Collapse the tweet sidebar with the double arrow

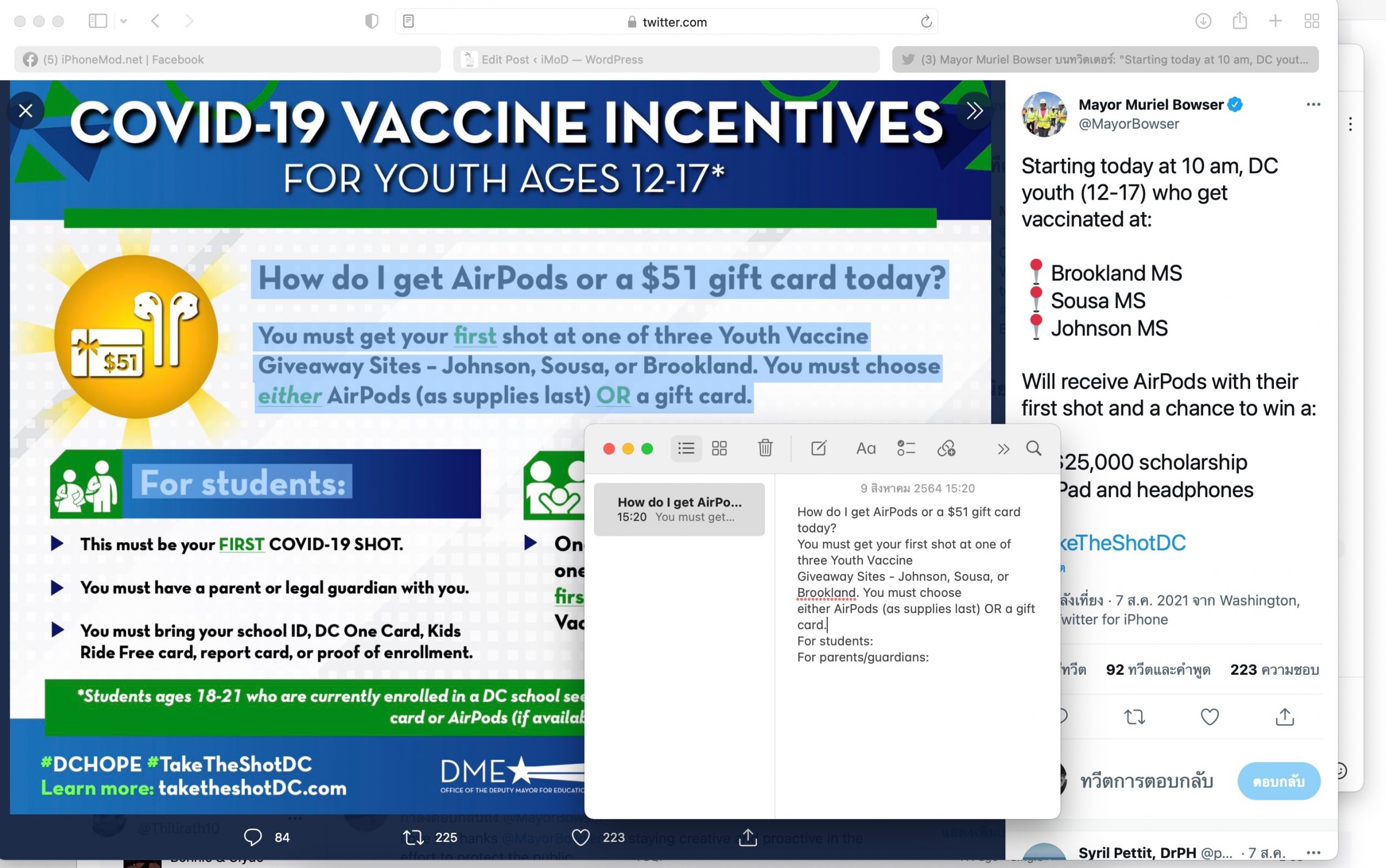(974, 111)
